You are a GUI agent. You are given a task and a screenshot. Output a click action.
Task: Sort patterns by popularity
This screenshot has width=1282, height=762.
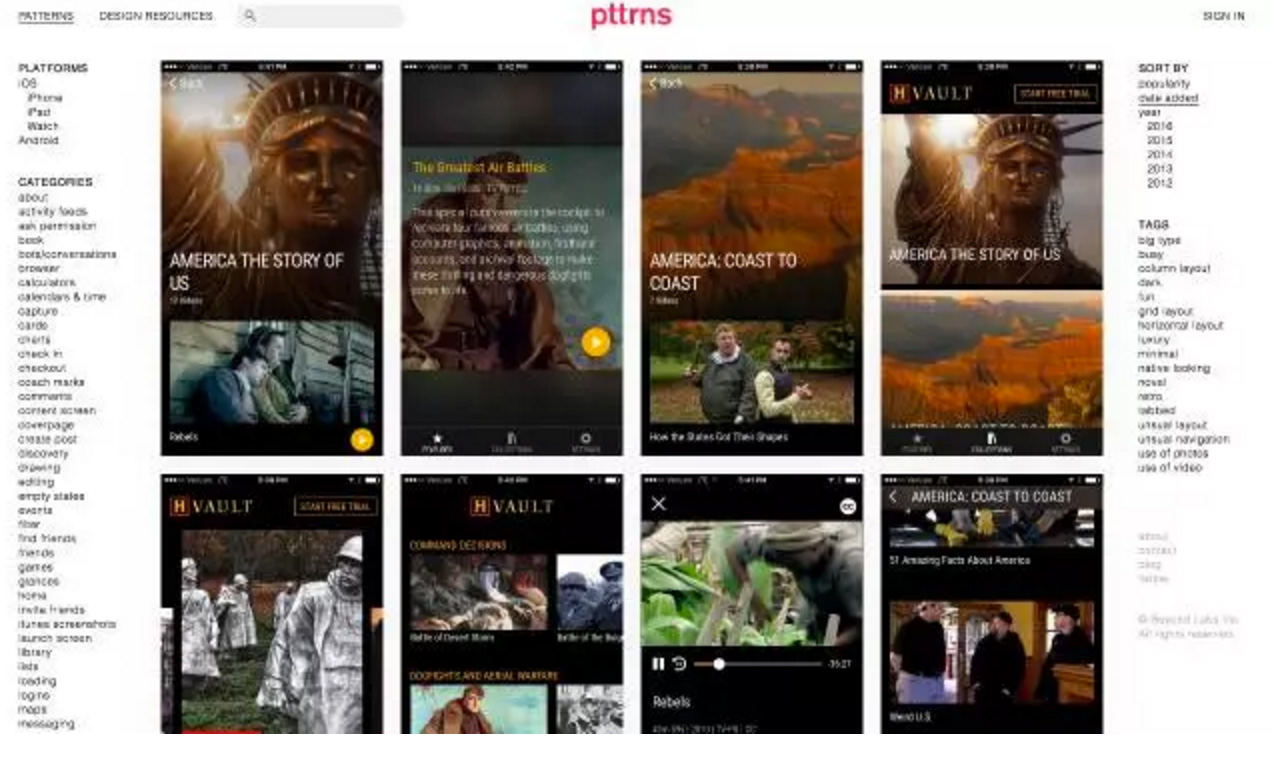point(1164,84)
